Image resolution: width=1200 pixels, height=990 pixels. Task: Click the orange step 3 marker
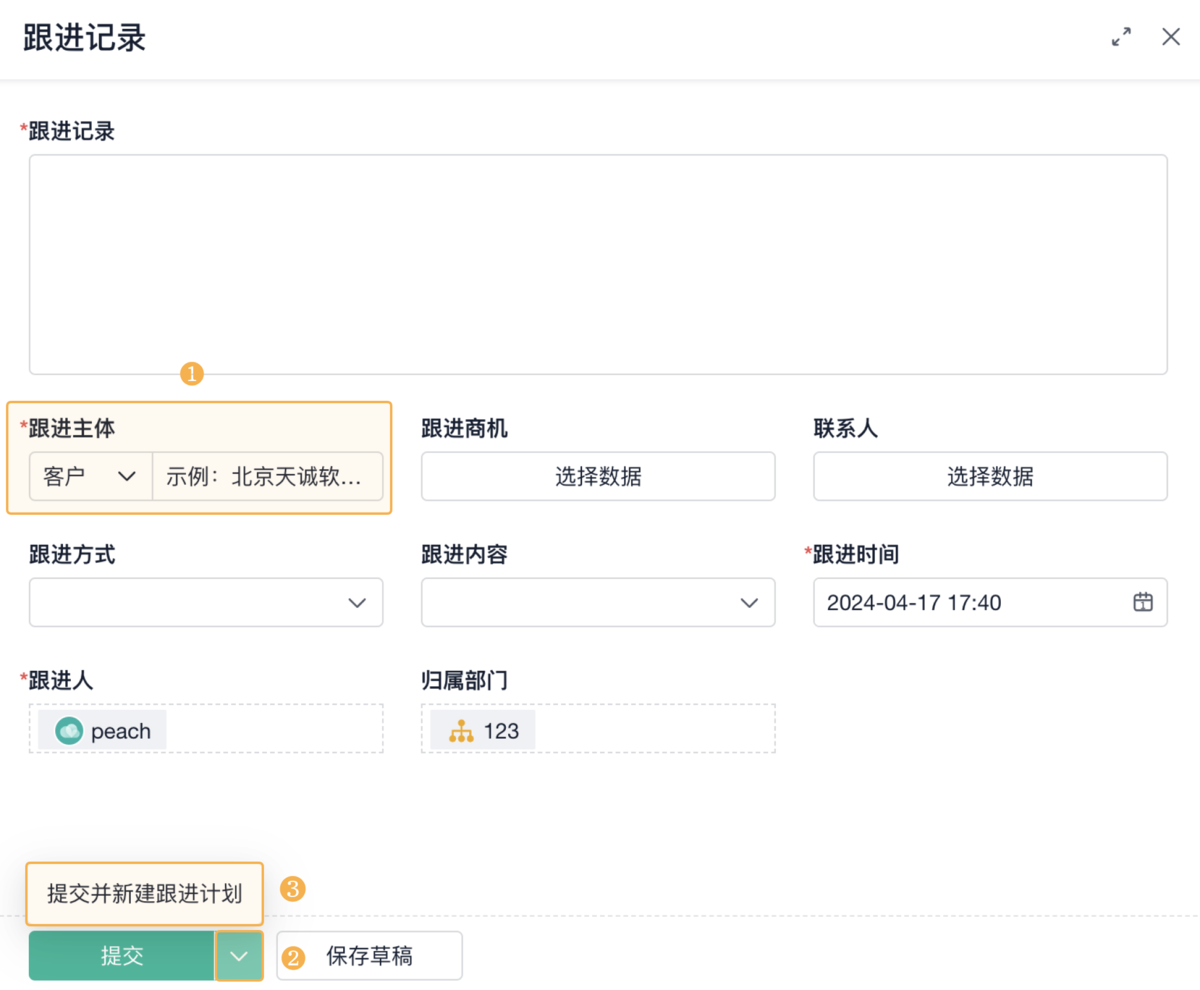tap(292, 889)
